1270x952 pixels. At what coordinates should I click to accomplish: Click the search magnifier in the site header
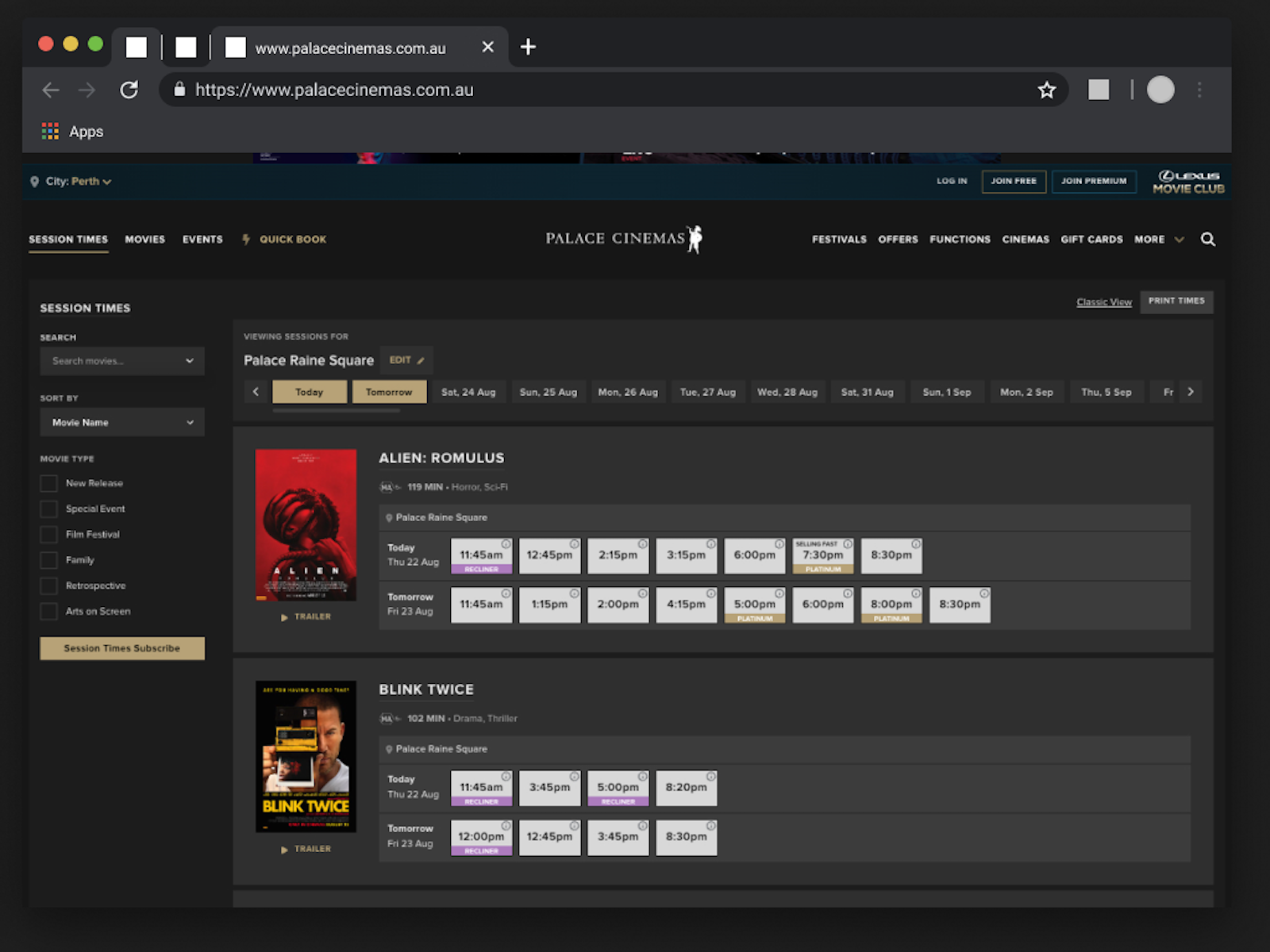(1208, 239)
